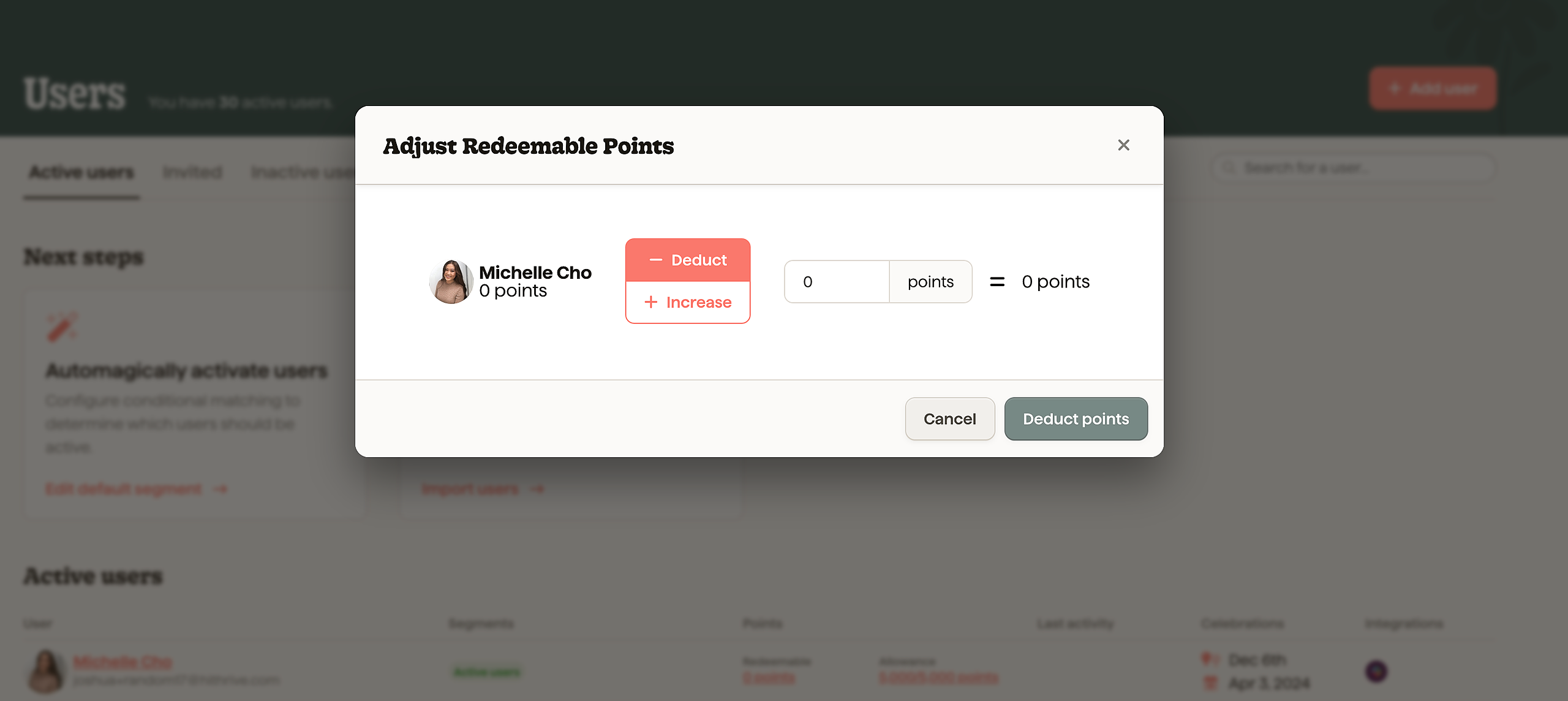This screenshot has width=1568, height=701.
Task: Click Michelle Cho's avatar in the users table
Action: pyautogui.click(x=46, y=671)
